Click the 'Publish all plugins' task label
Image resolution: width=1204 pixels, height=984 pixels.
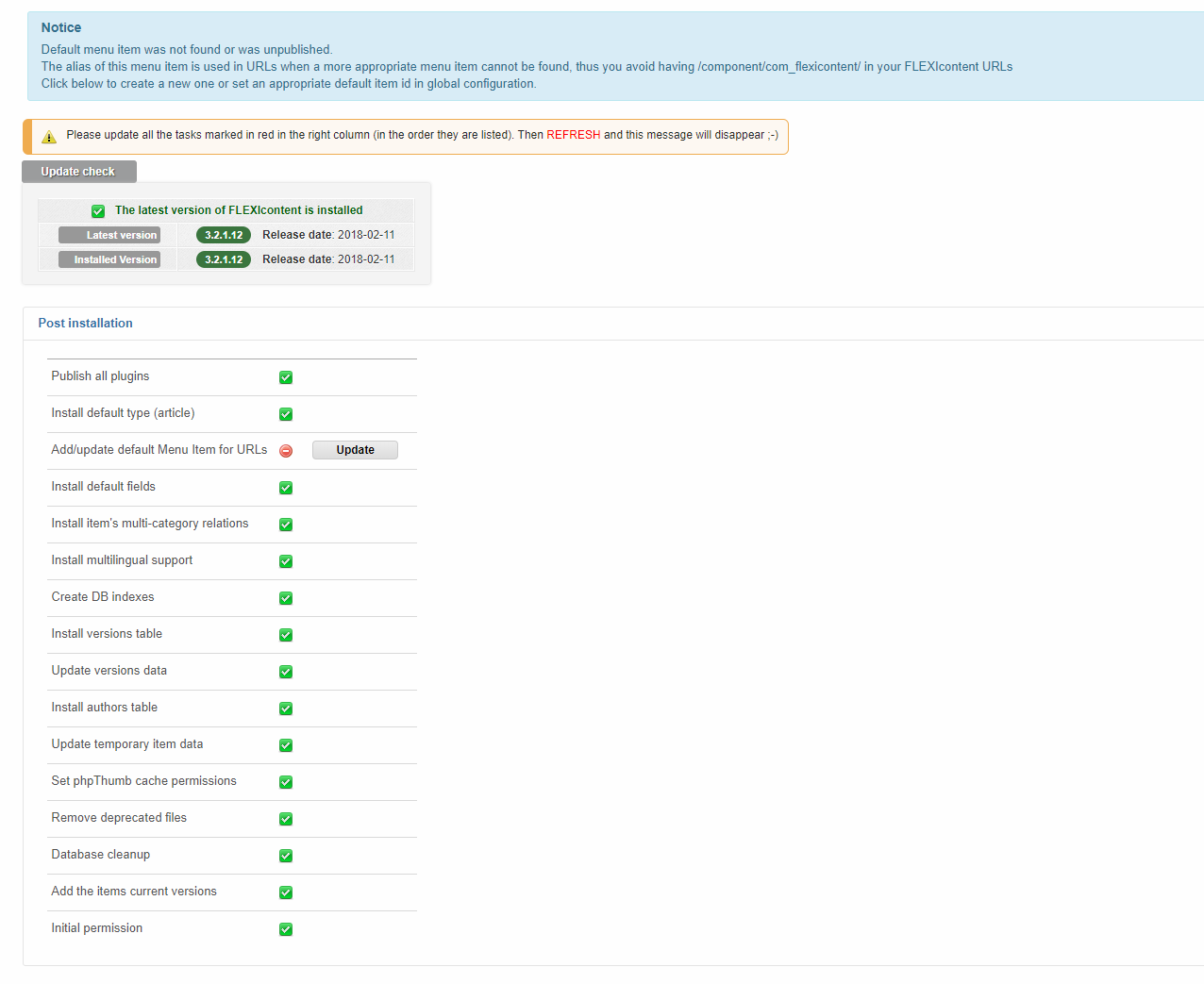(100, 375)
